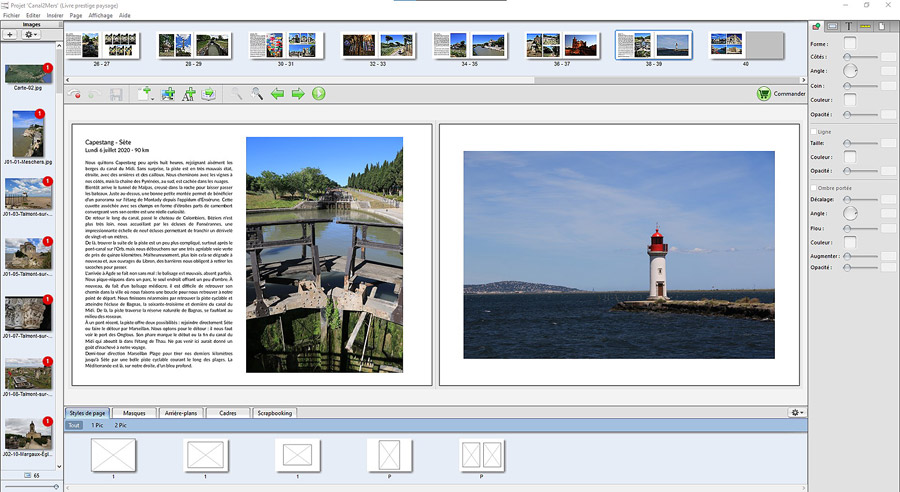Viewport: 900px width, 492px height.
Task: Filter page styles by 2 Pic
Action: coord(120,425)
